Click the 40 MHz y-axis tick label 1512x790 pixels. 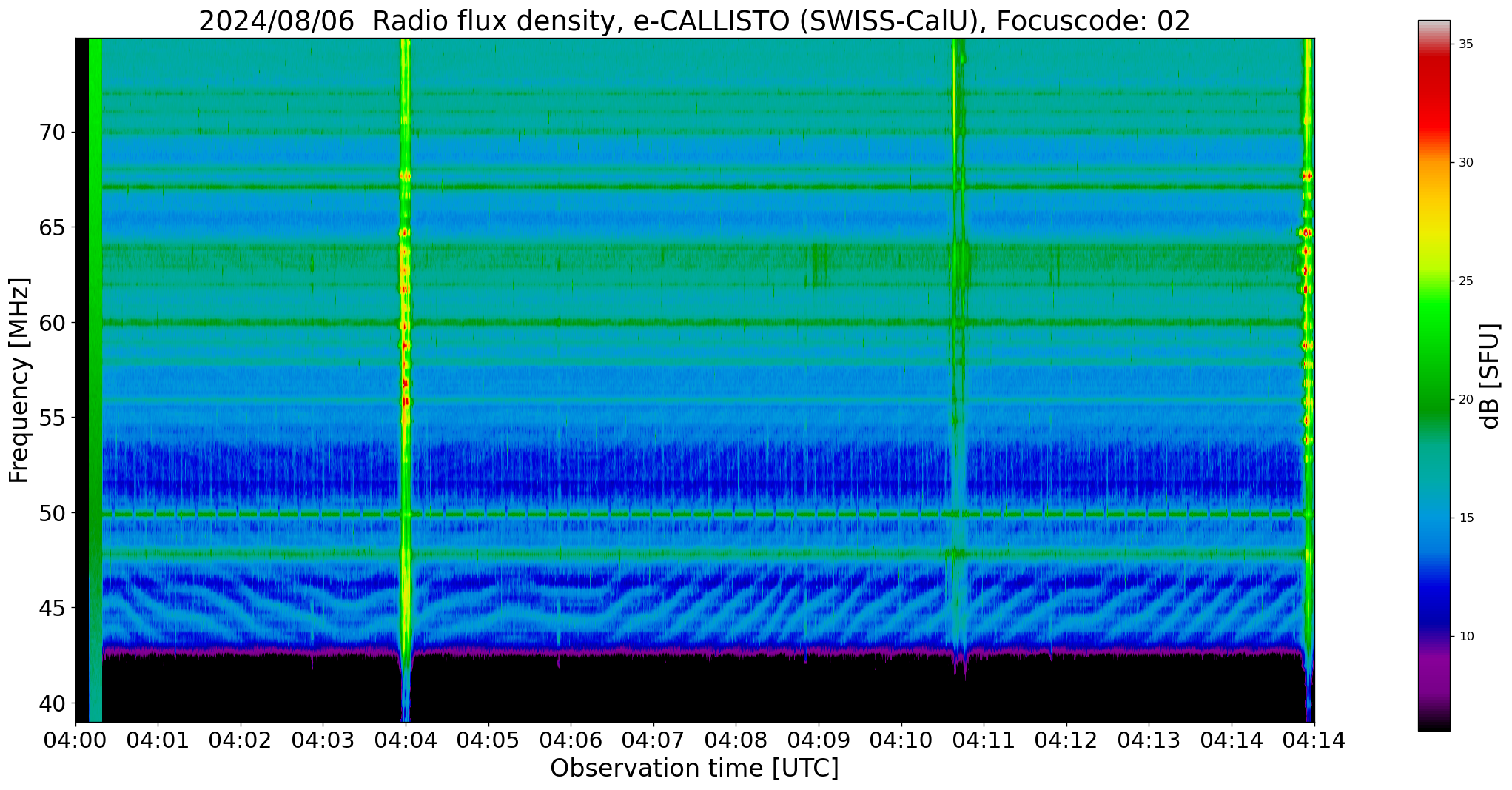tap(52, 703)
